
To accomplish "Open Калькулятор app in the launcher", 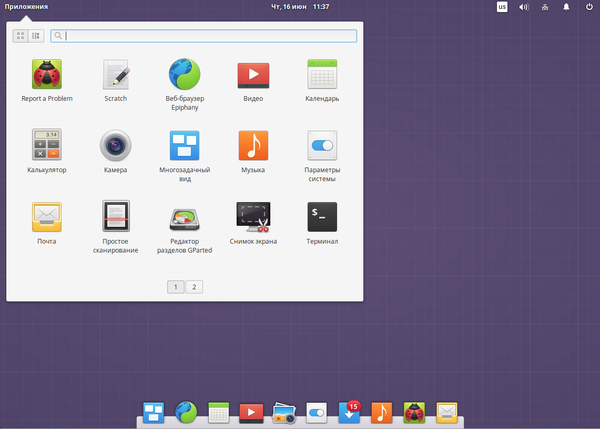I will pos(47,145).
